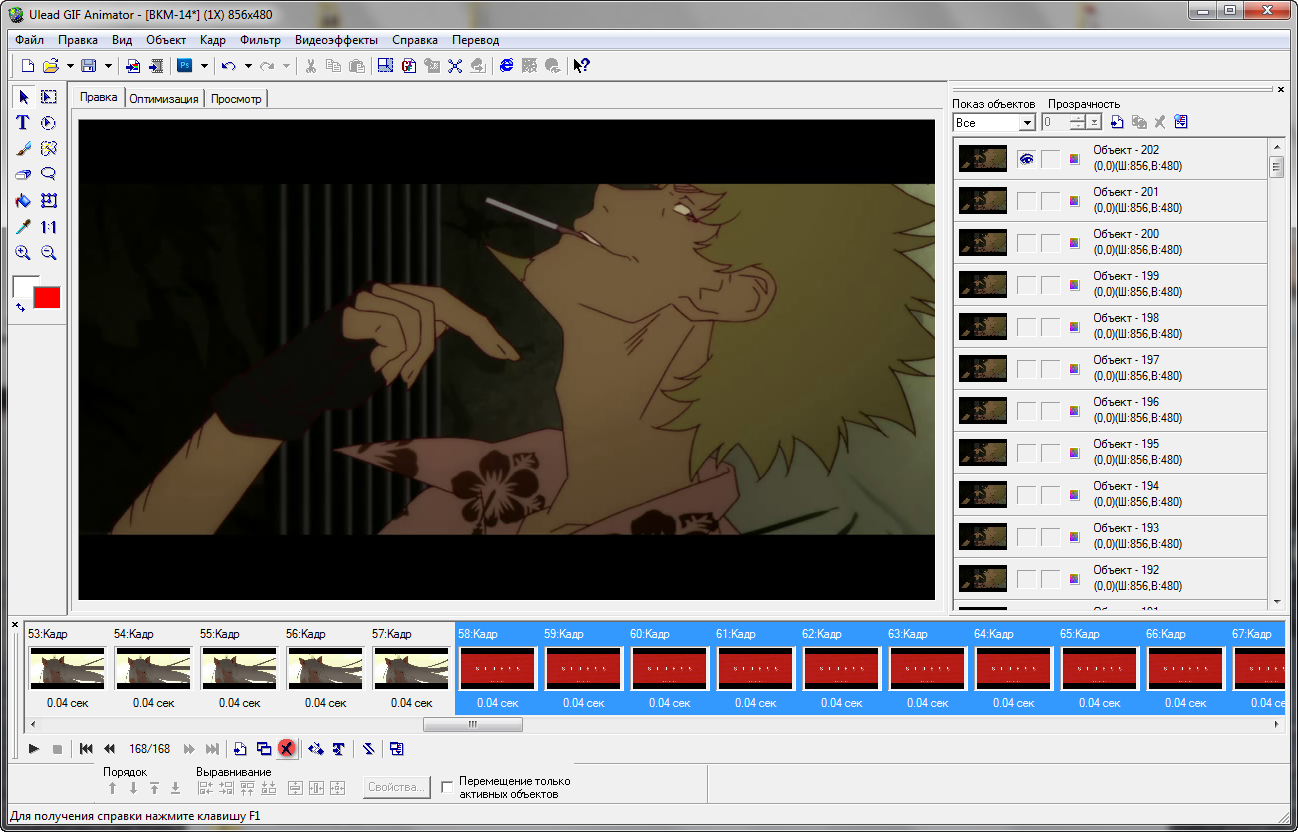Select frame thumbnail 55:Кадр

coord(239,667)
